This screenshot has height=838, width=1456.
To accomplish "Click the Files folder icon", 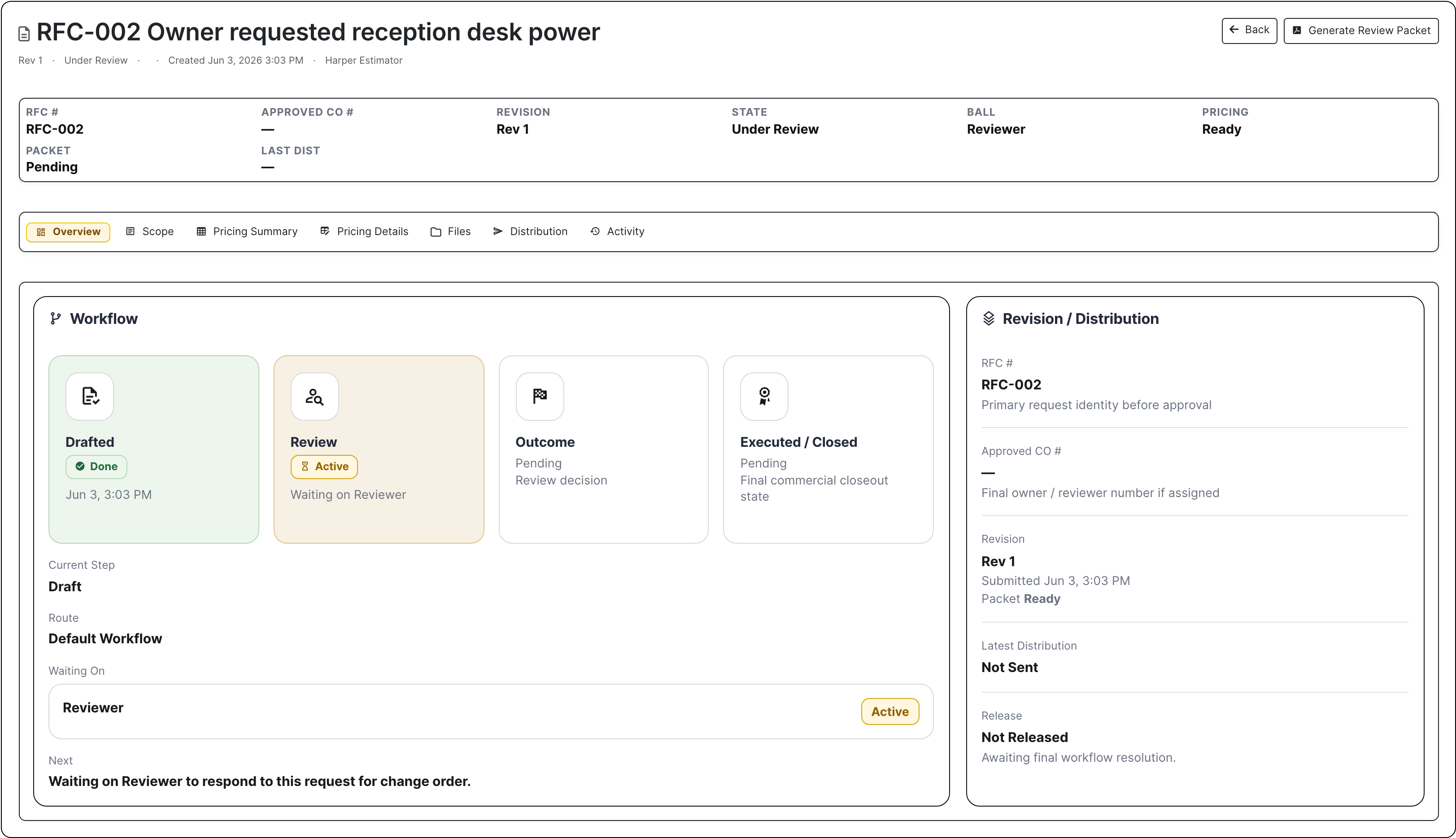I will 436,232.
